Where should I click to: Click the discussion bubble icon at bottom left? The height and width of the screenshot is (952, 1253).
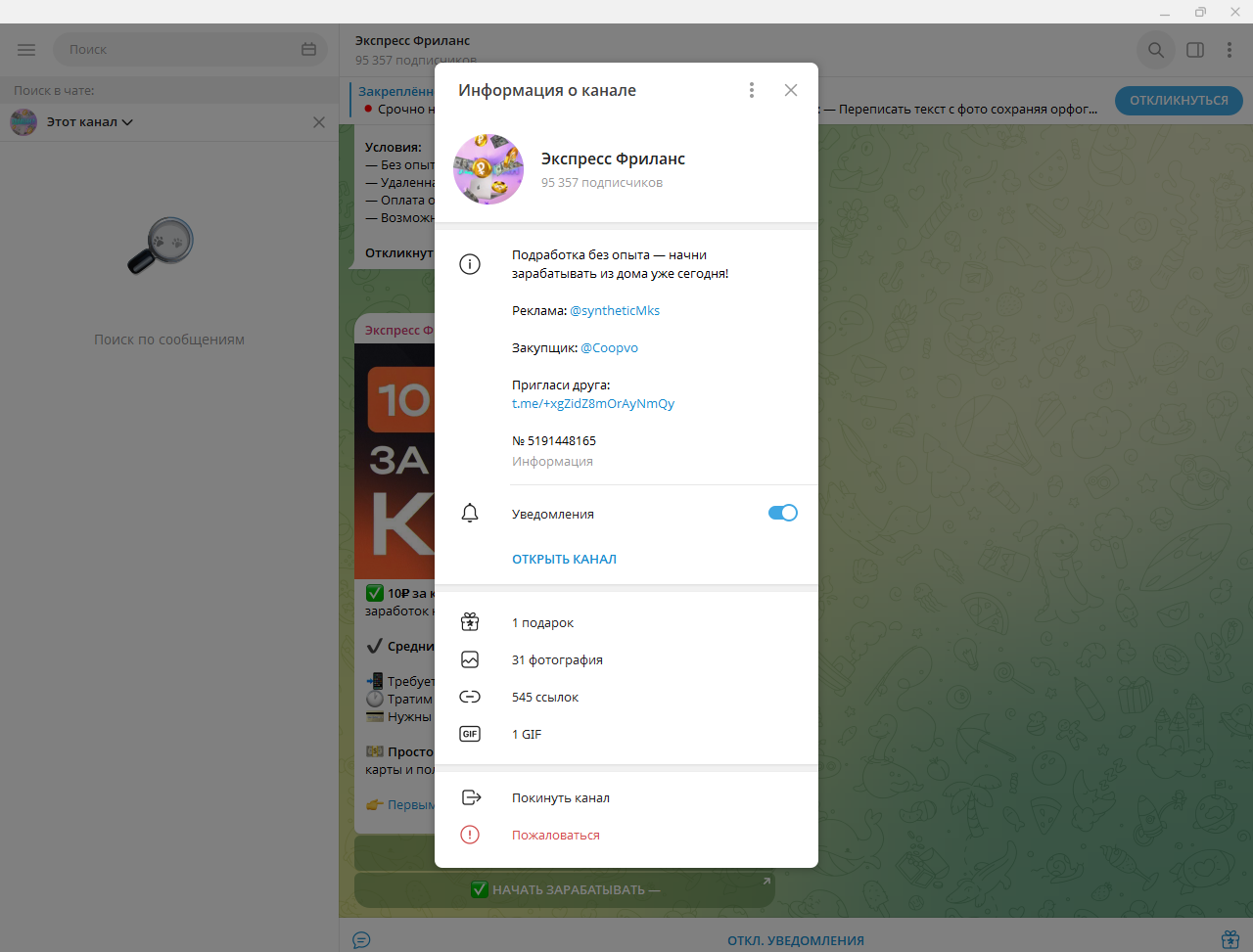tap(361, 940)
